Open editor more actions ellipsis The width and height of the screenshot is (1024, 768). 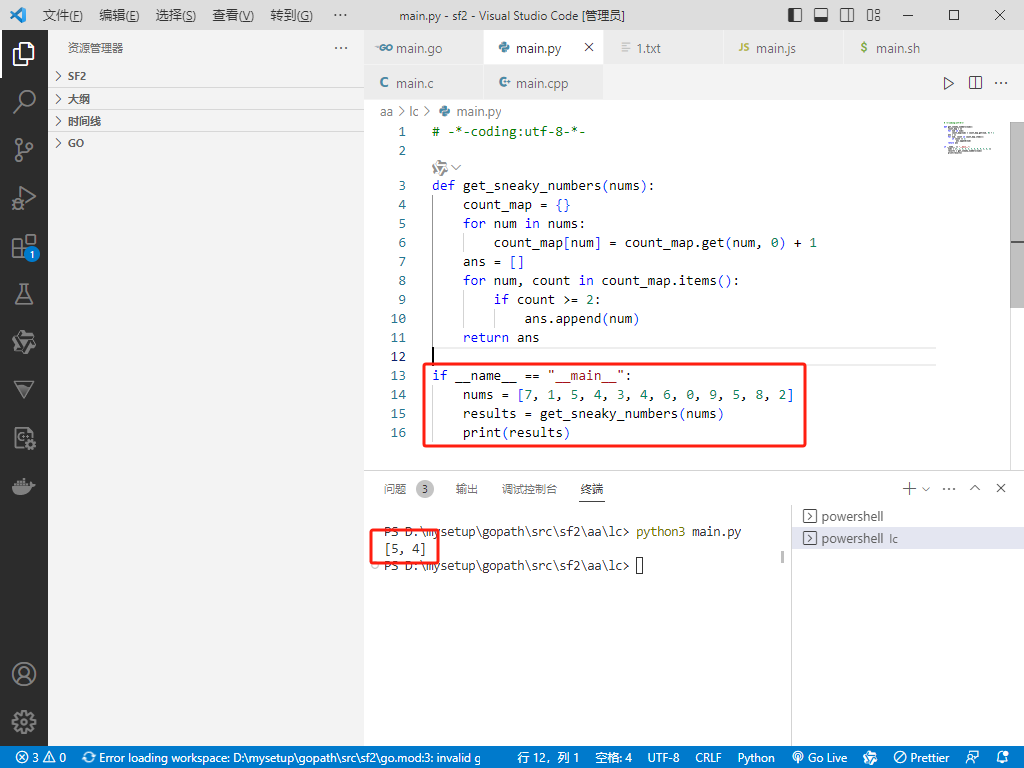(1001, 83)
